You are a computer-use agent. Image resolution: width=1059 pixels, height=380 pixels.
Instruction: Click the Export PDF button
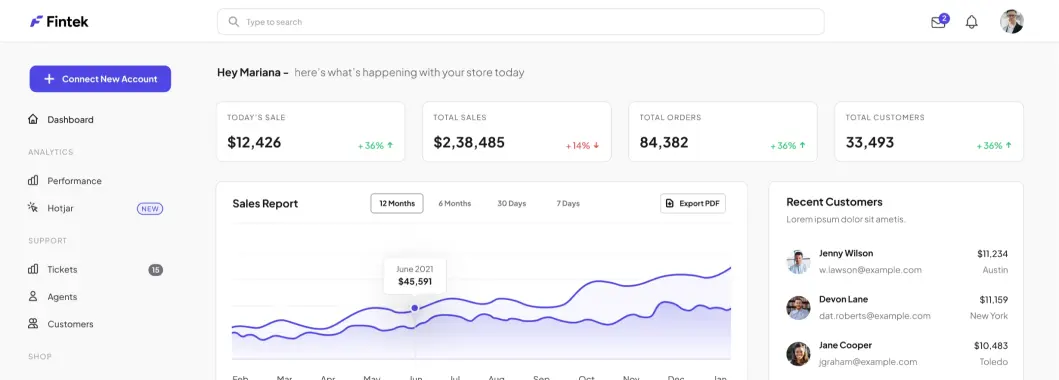[x=693, y=203]
